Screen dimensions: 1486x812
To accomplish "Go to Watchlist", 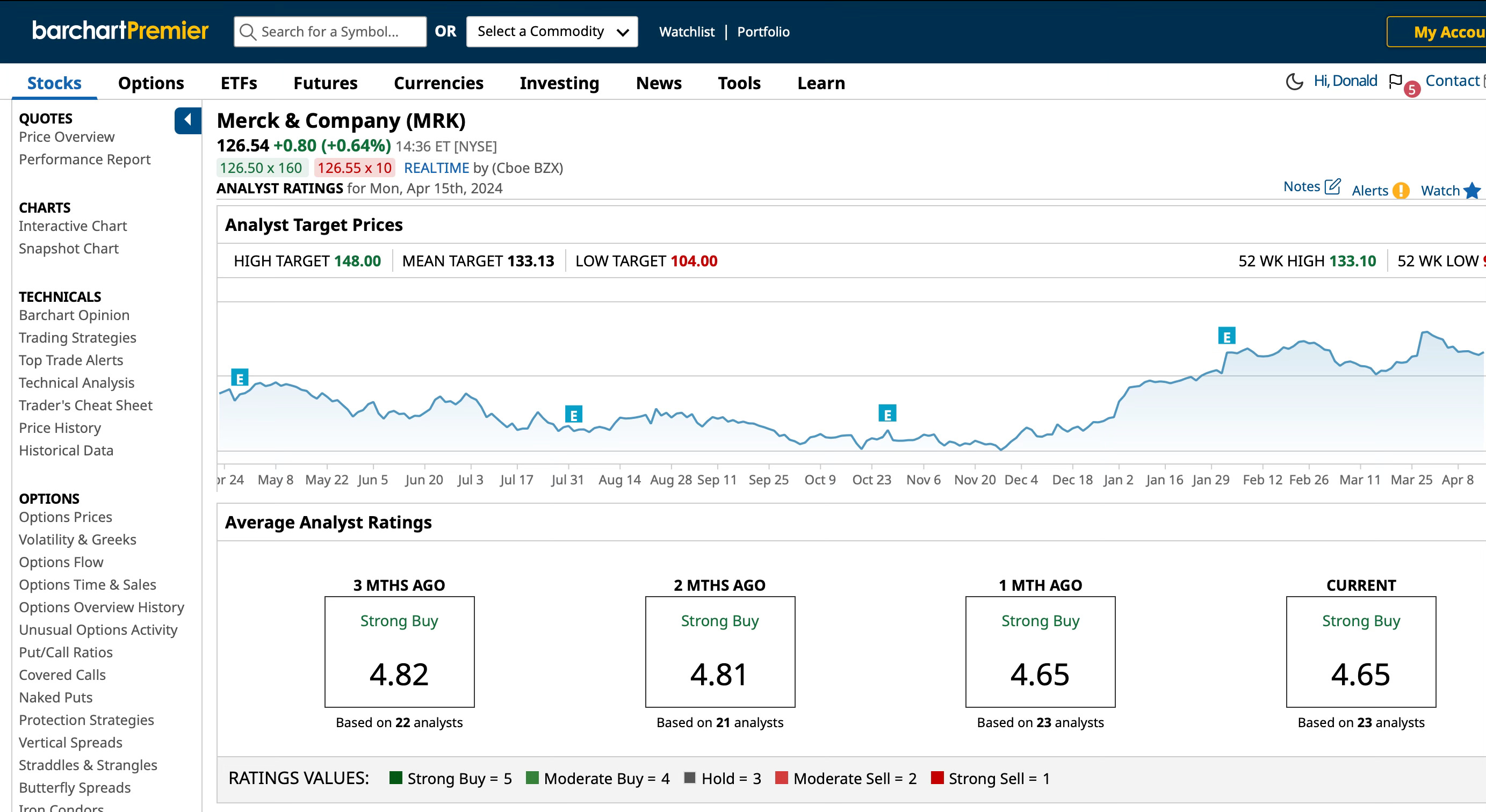I will point(687,32).
